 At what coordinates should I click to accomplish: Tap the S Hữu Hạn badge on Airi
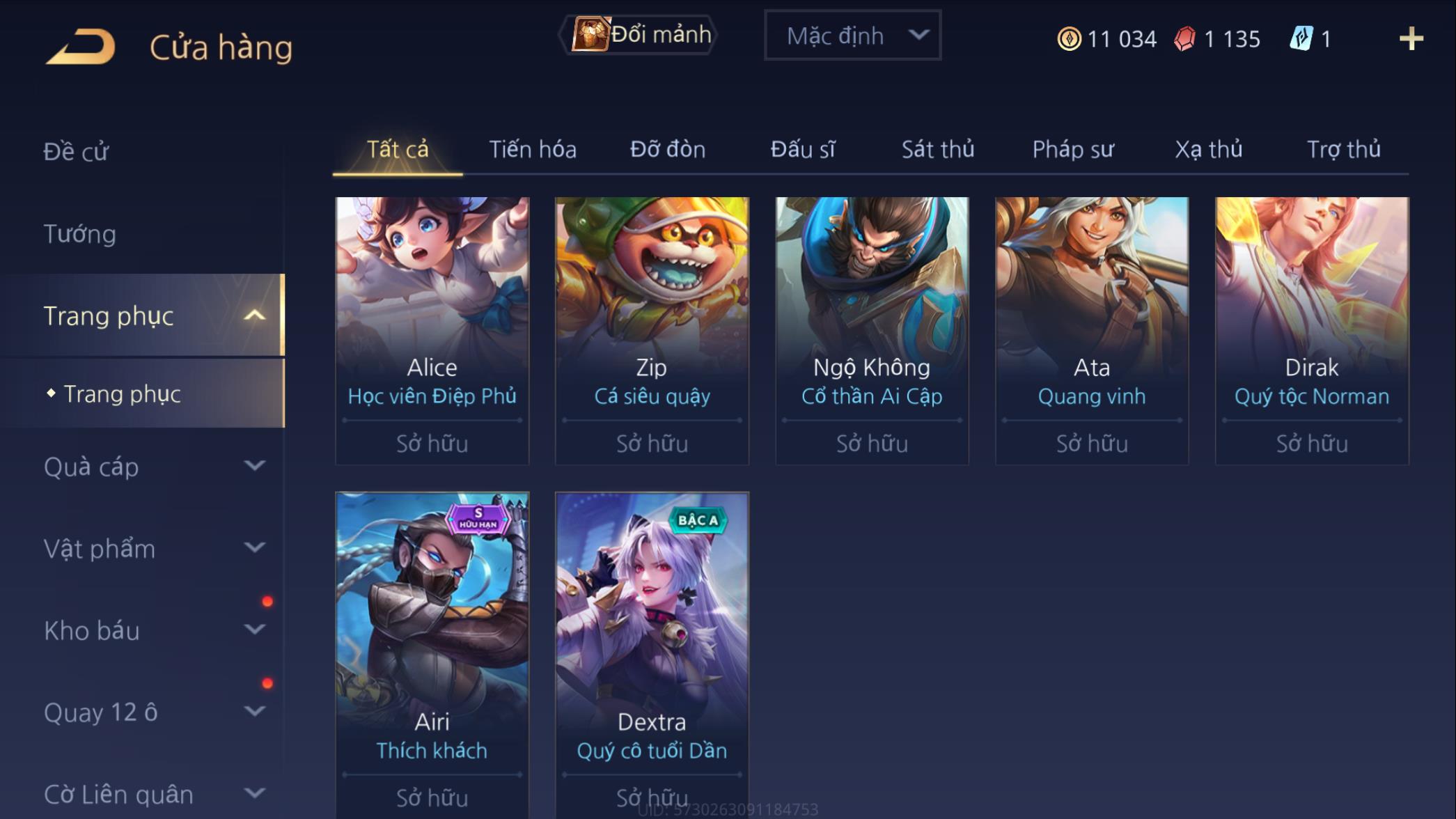click(x=478, y=518)
